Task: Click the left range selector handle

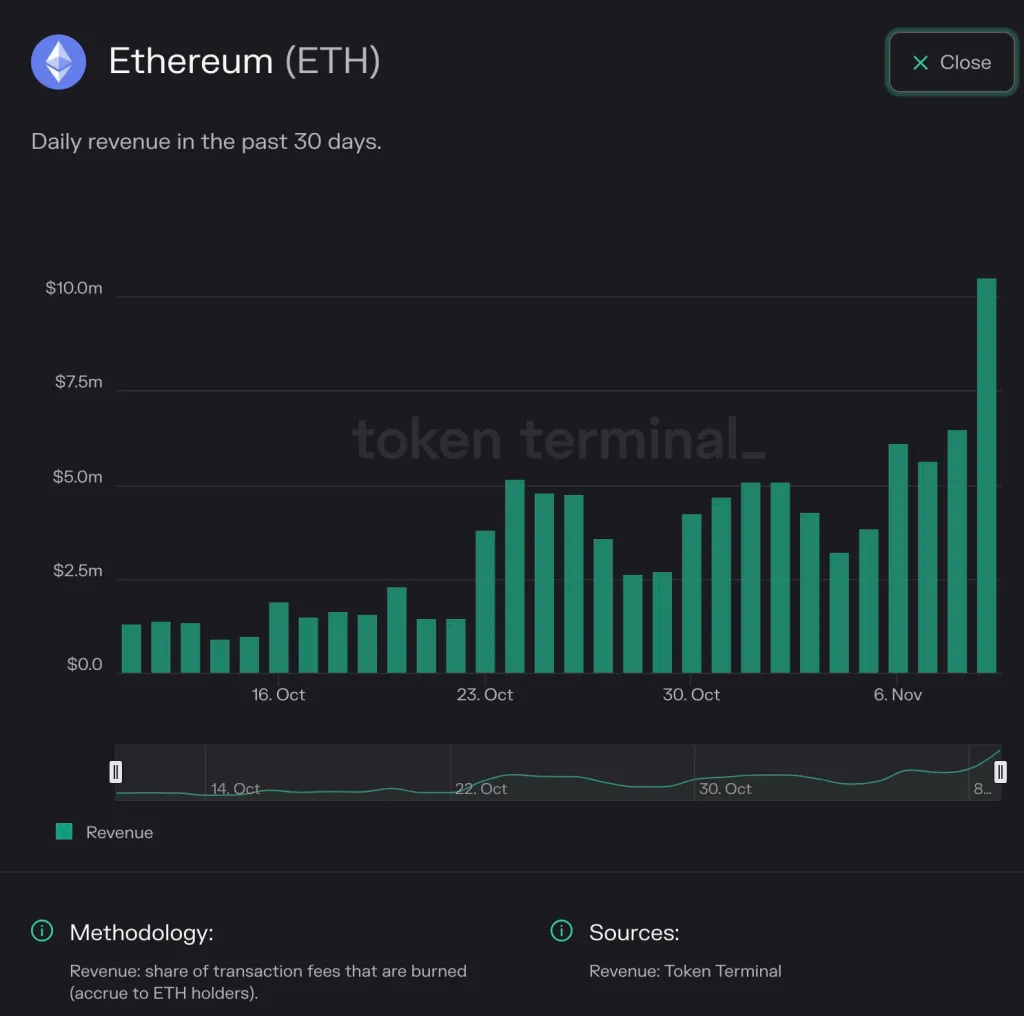Action: click(116, 771)
